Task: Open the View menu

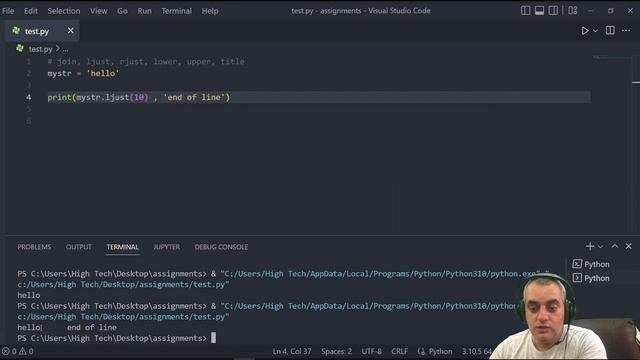Action: (x=98, y=11)
